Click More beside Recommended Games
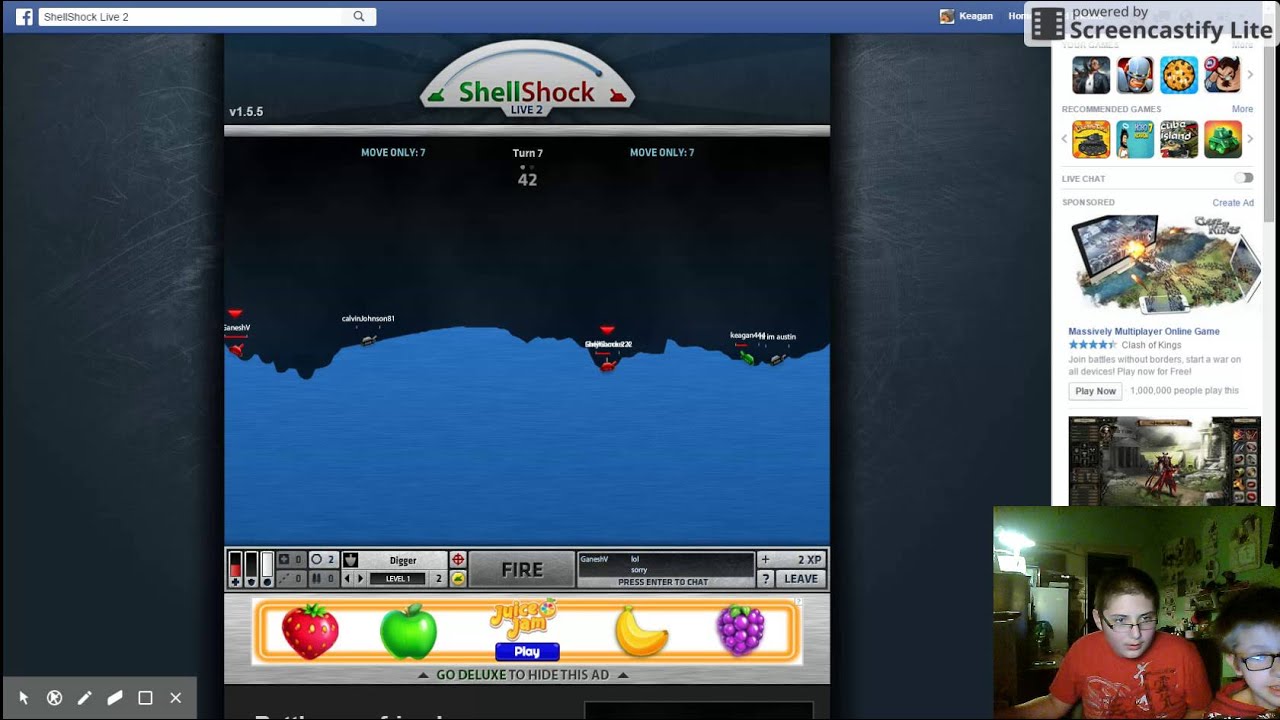 (1242, 109)
